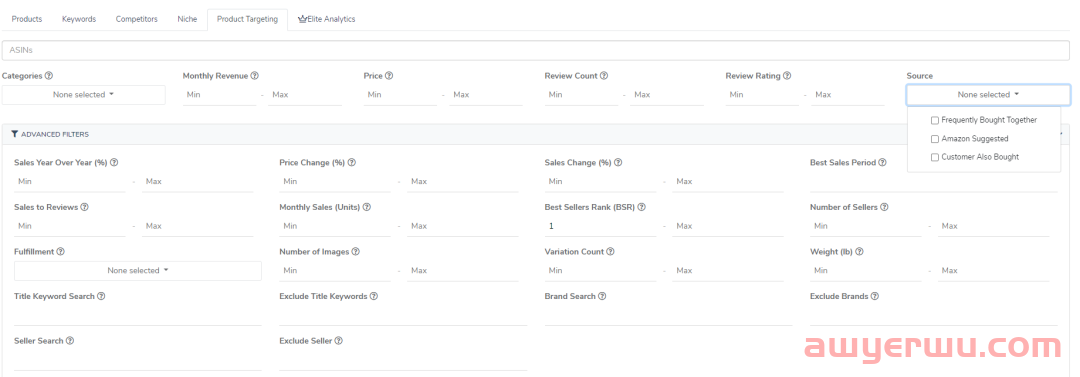Show Monthly Revenue help tooltip icon
The height and width of the screenshot is (377, 1080).
click(x=255, y=76)
